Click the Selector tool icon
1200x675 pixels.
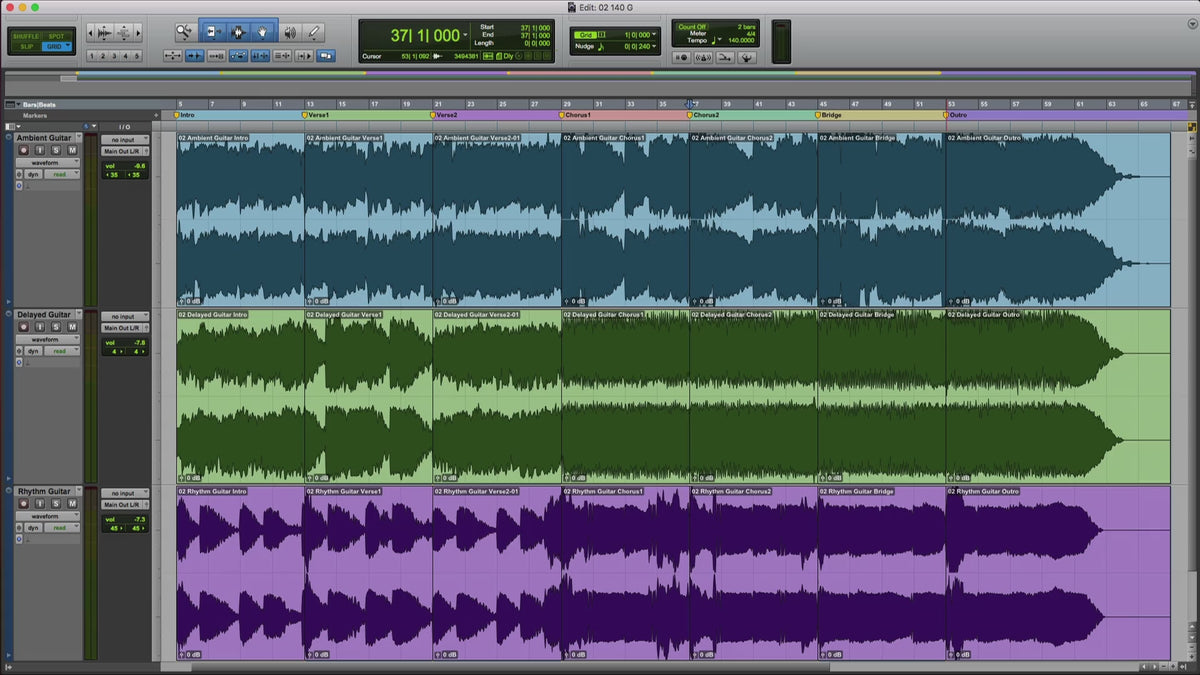[x=239, y=32]
